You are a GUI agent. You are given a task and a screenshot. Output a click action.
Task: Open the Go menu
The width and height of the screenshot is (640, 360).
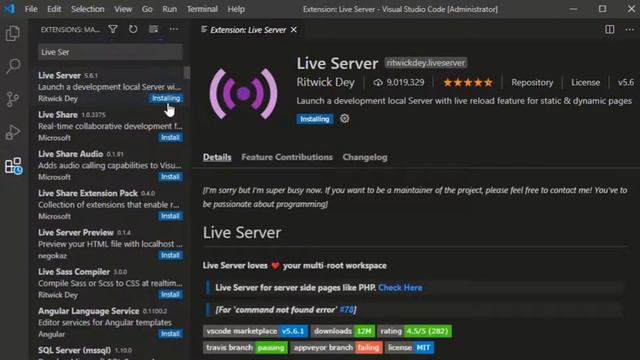[147, 9]
